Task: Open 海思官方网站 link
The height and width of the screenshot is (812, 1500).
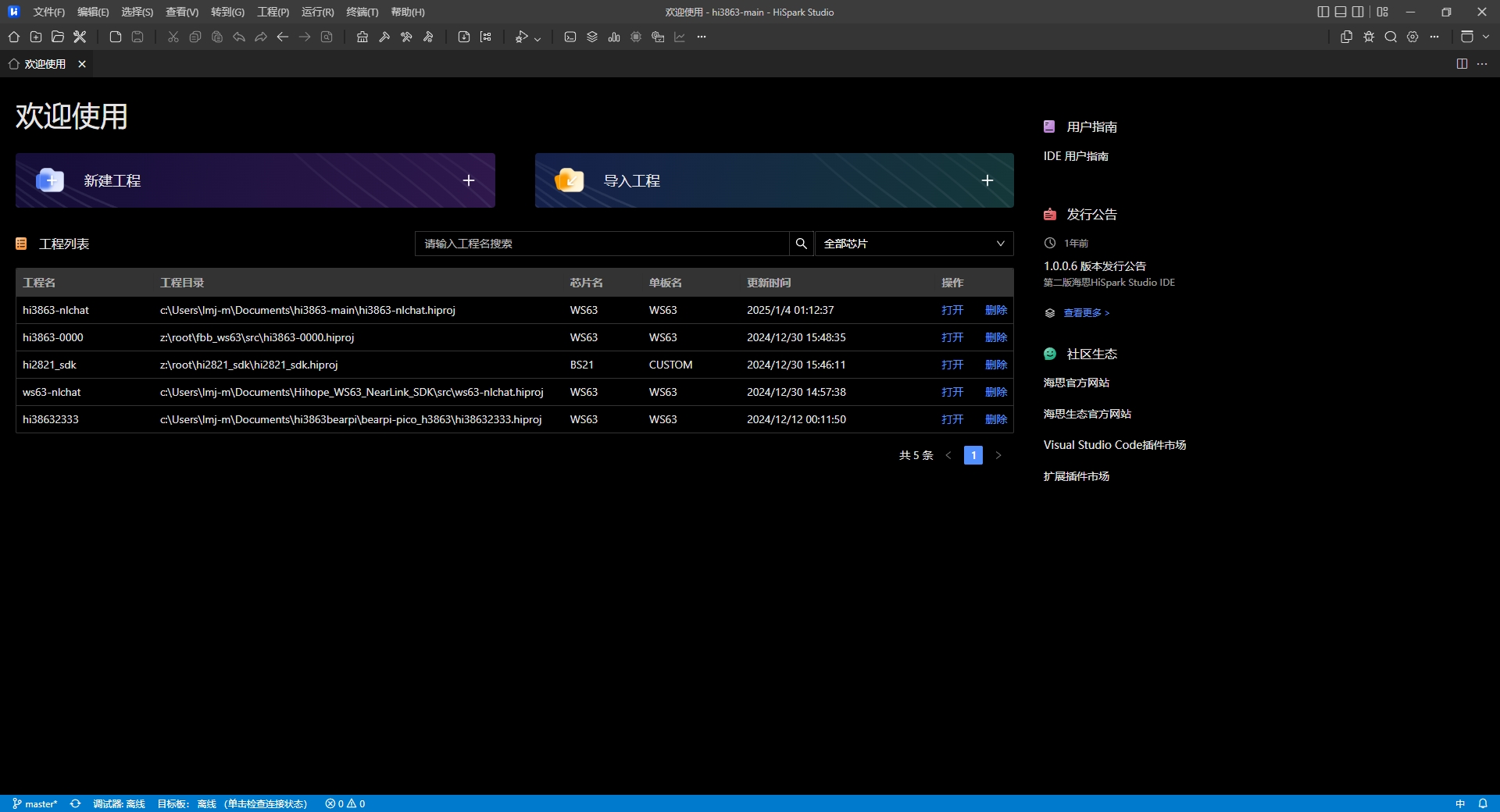Action: point(1077,383)
